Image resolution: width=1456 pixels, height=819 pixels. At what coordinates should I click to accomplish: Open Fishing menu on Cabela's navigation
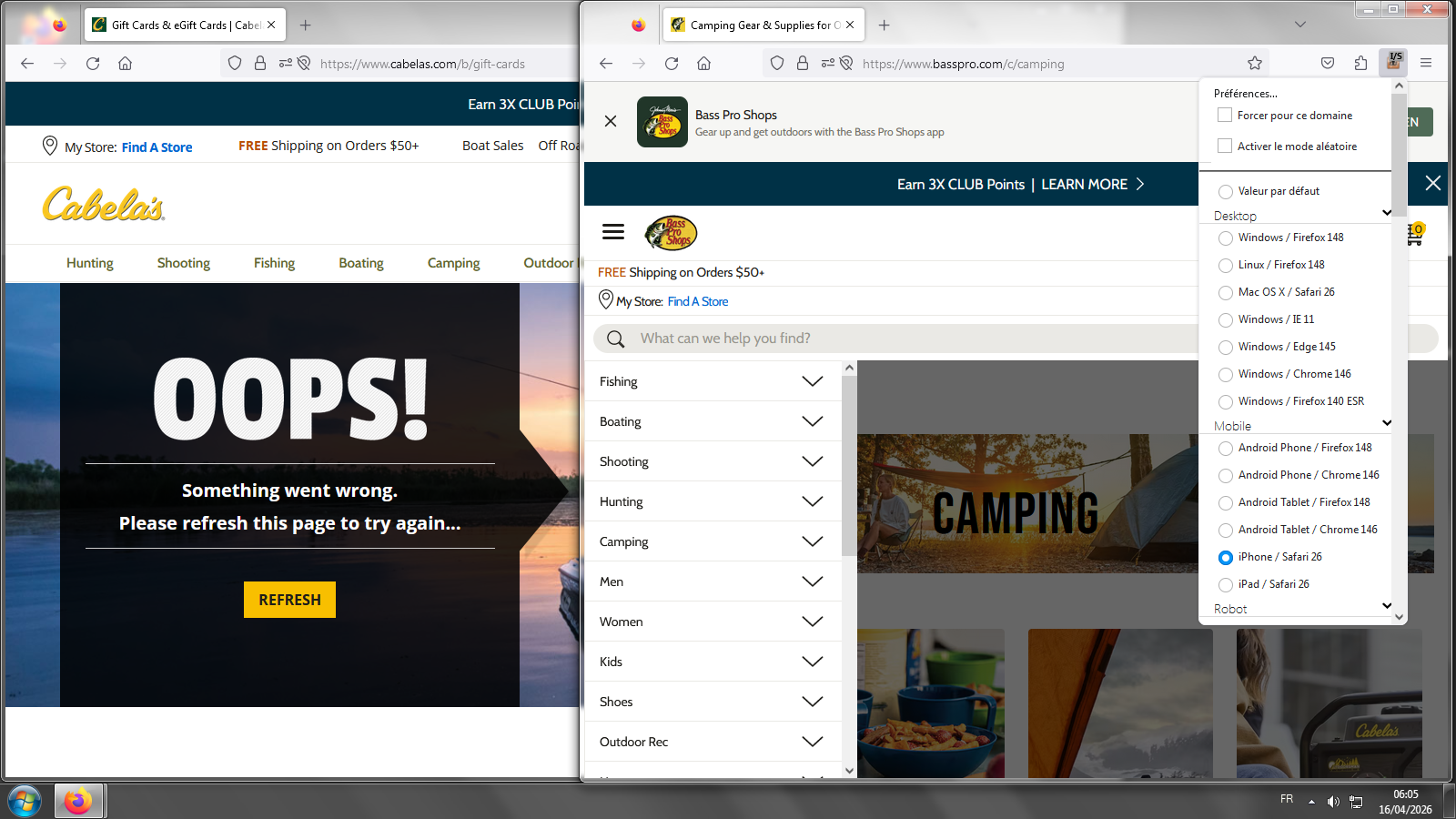[x=275, y=263]
